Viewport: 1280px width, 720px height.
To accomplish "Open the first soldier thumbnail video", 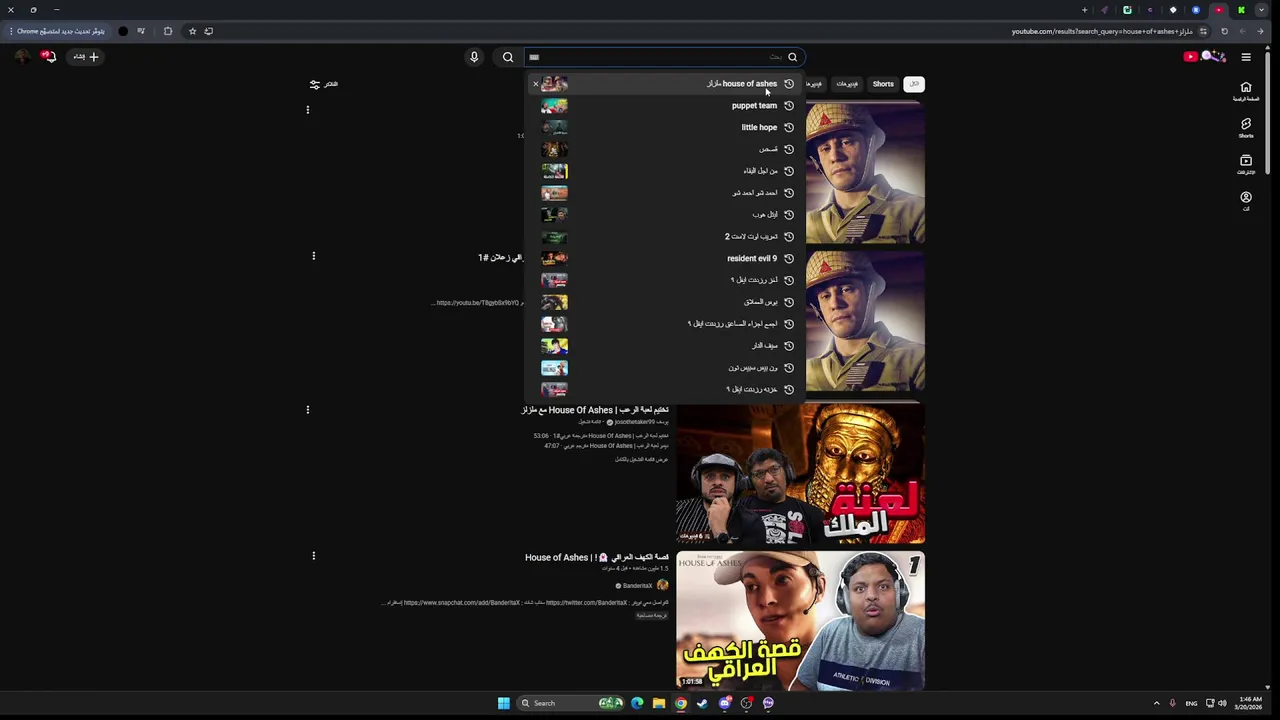I will [866, 174].
